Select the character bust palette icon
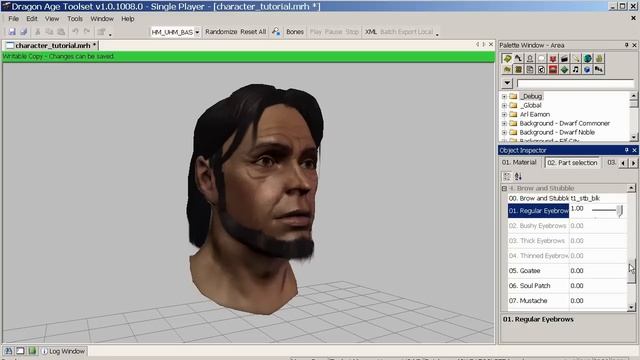This screenshot has height=360, width=640. [530, 58]
